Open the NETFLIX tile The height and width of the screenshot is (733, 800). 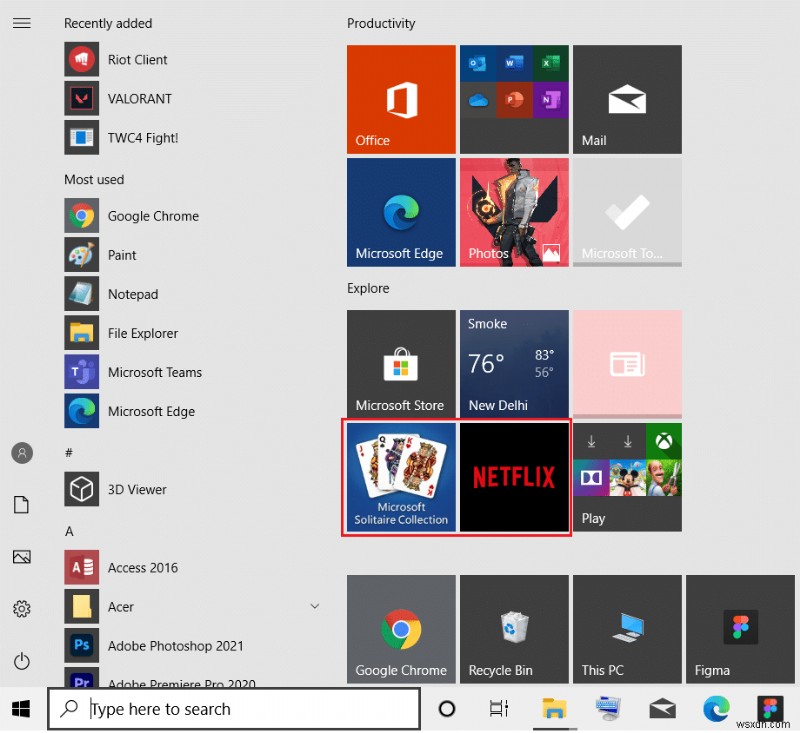pos(514,477)
